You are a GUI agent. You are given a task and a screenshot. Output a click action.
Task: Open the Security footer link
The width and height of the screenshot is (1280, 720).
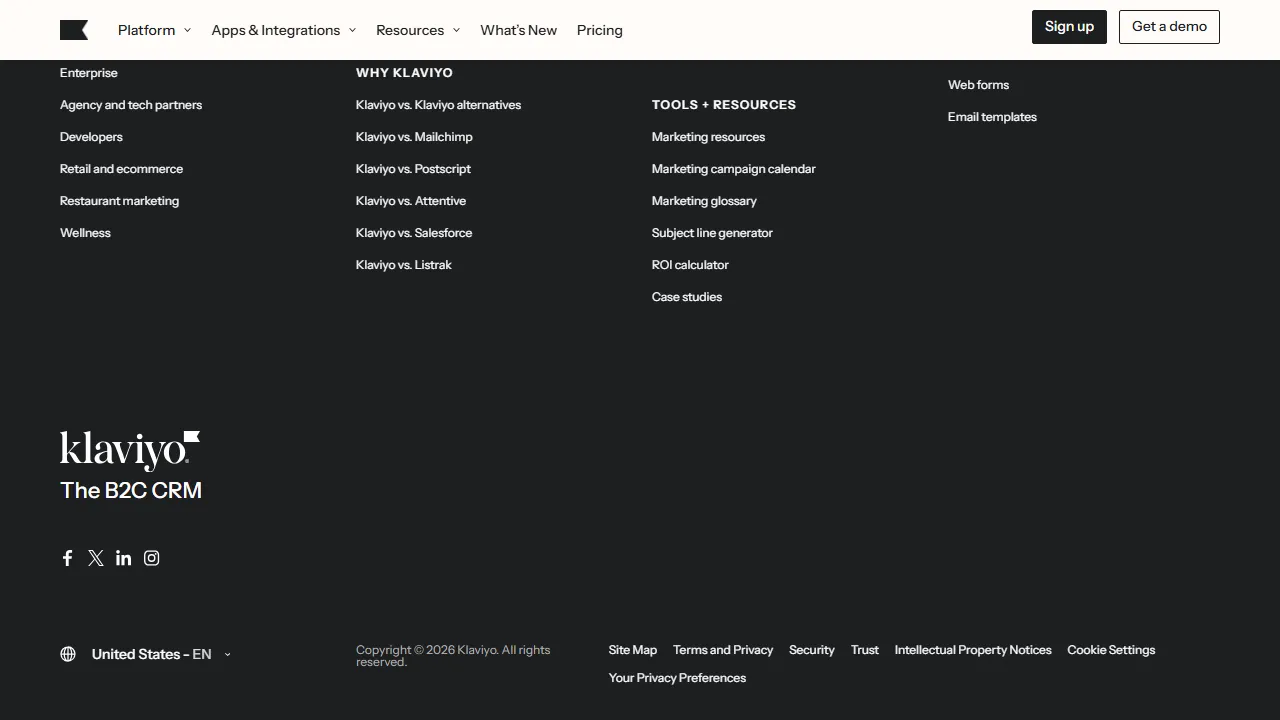811,650
